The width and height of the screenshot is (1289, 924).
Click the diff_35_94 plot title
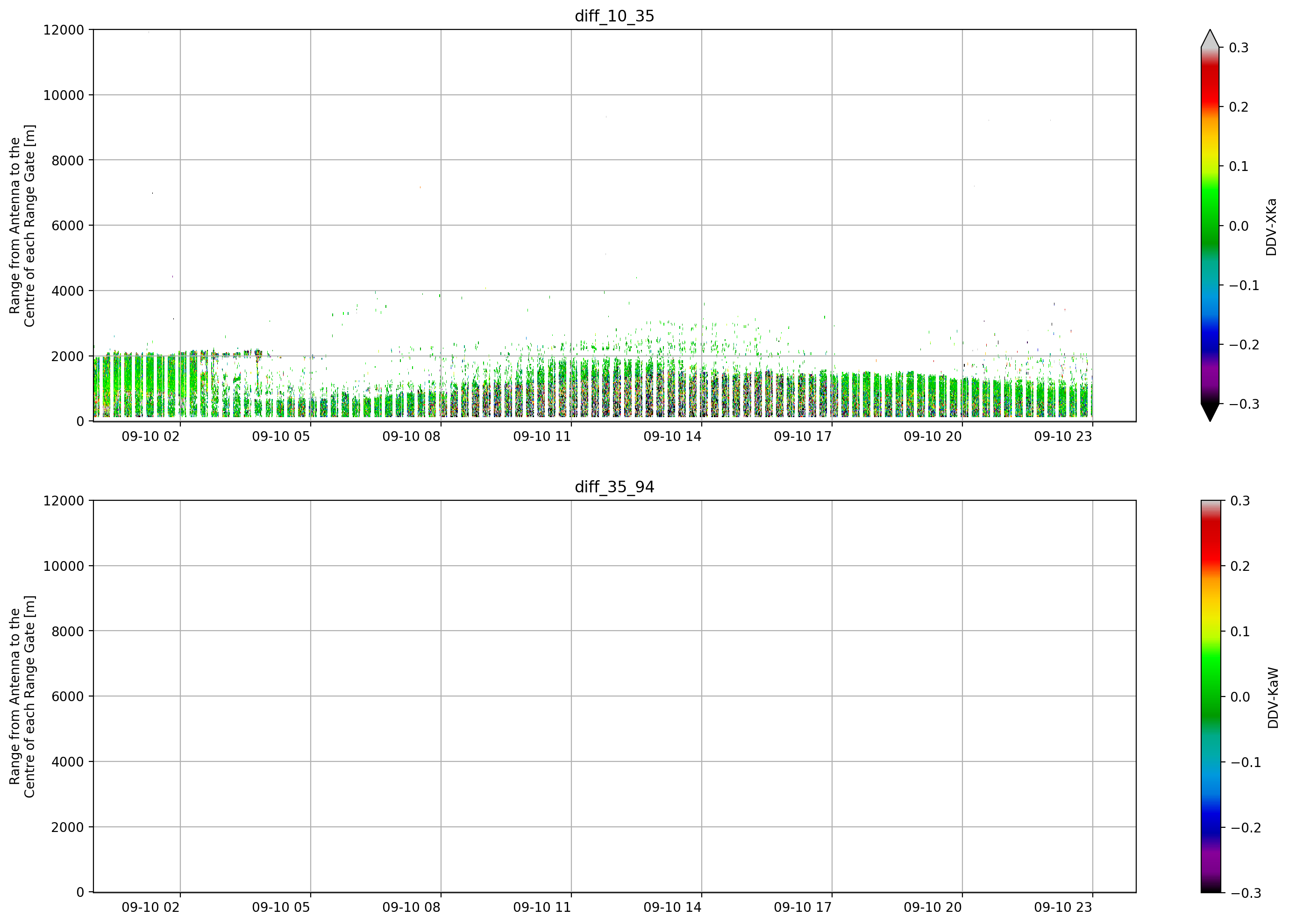614,487
